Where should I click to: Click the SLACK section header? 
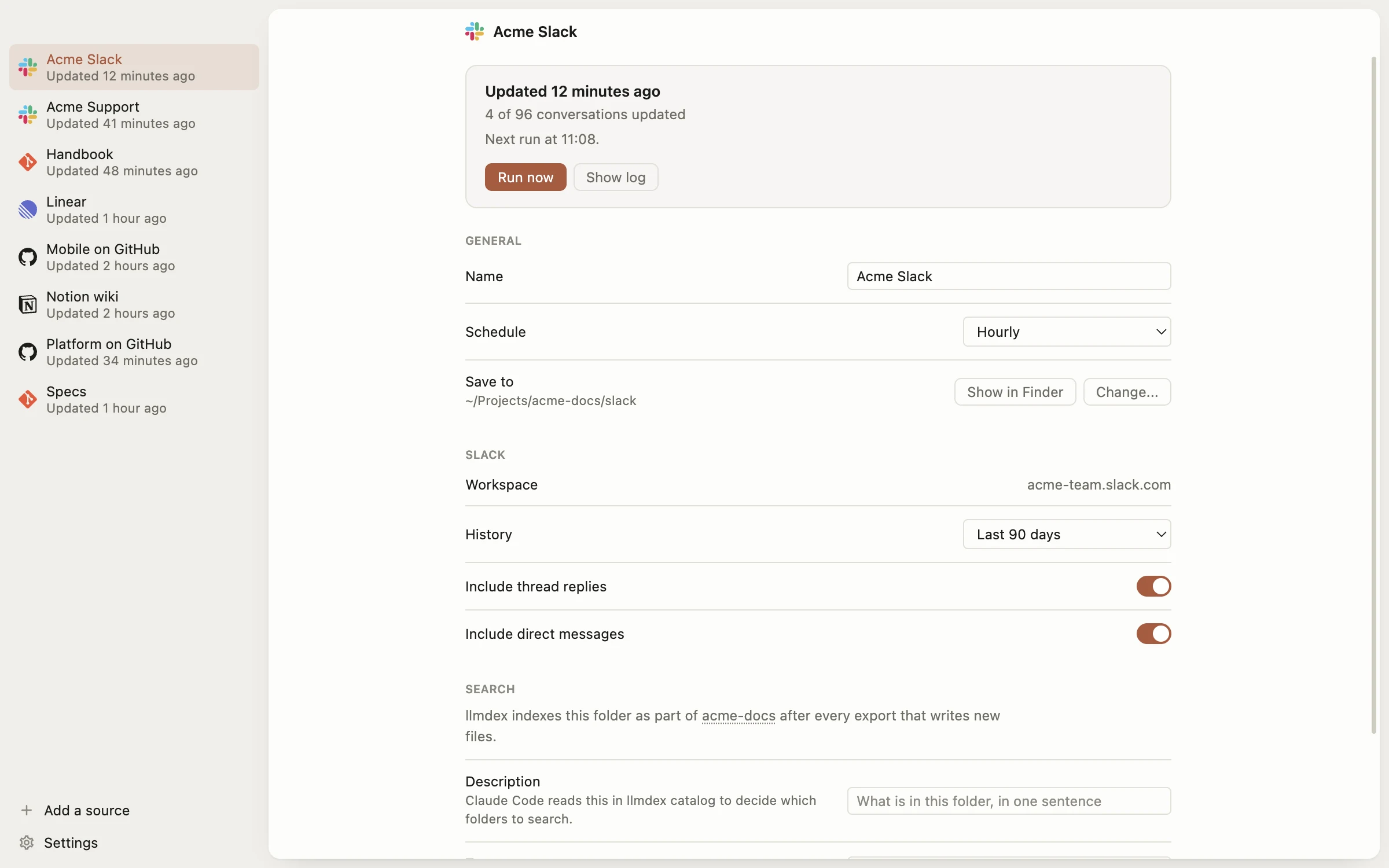click(485, 455)
